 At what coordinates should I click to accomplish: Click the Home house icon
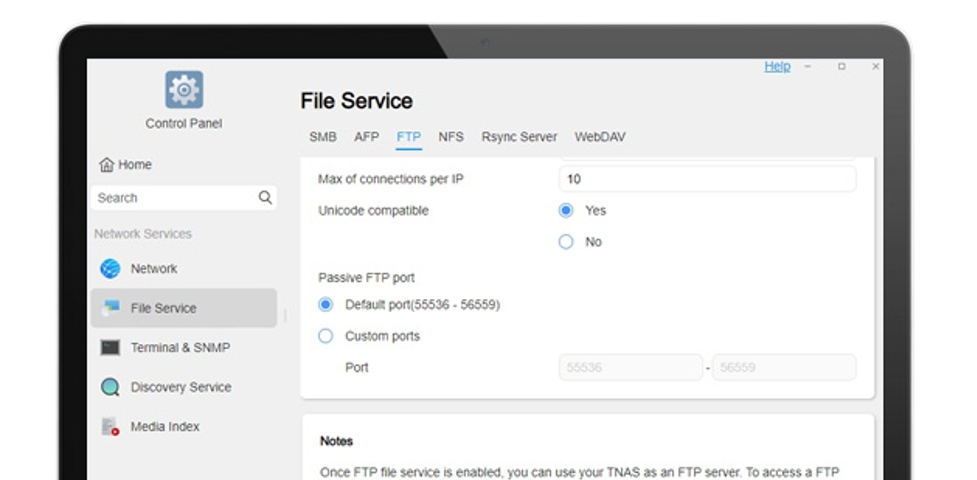point(106,165)
